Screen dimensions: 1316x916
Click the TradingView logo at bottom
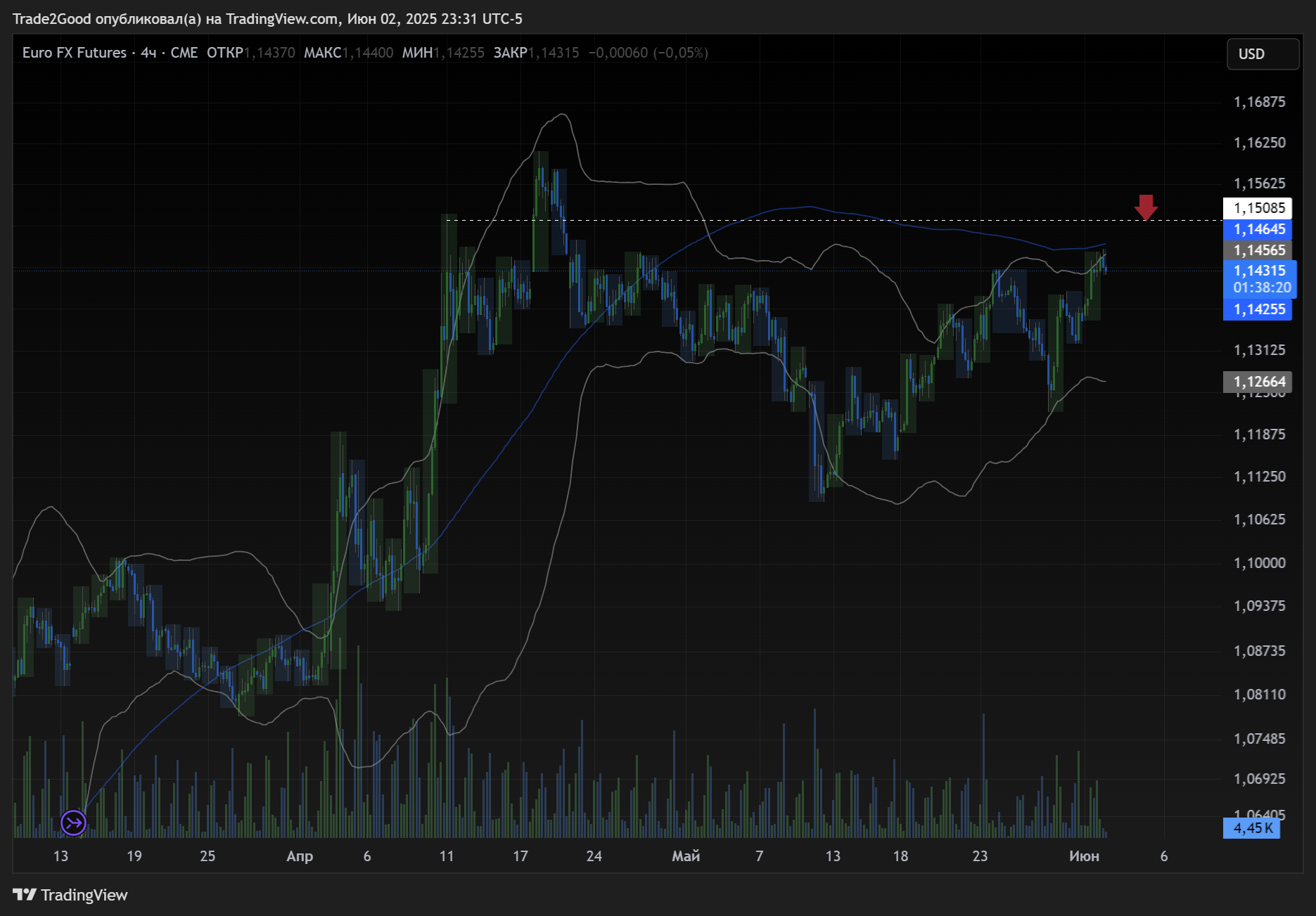70,895
